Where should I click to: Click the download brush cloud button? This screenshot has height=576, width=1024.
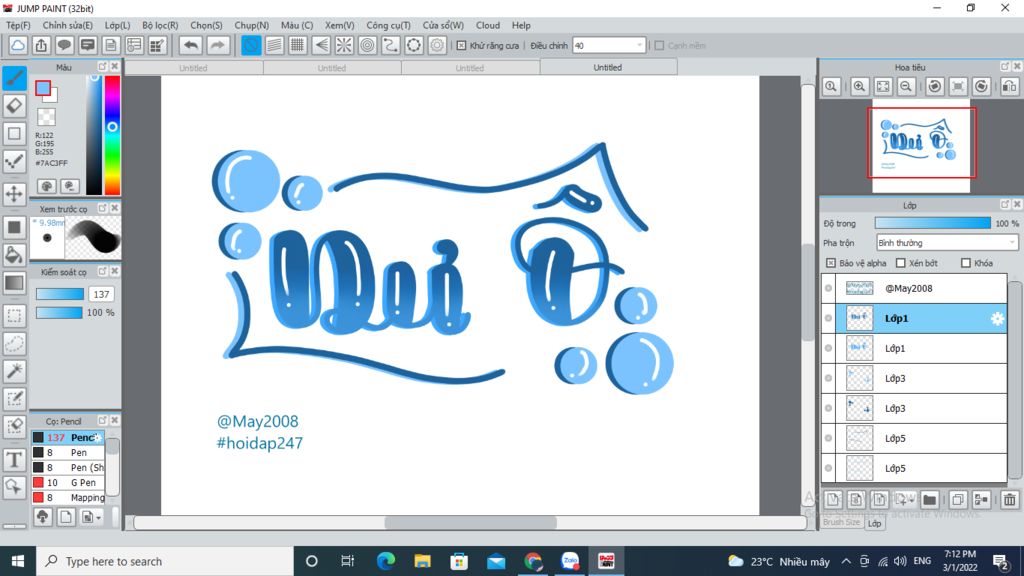pyautogui.click(x=42, y=517)
